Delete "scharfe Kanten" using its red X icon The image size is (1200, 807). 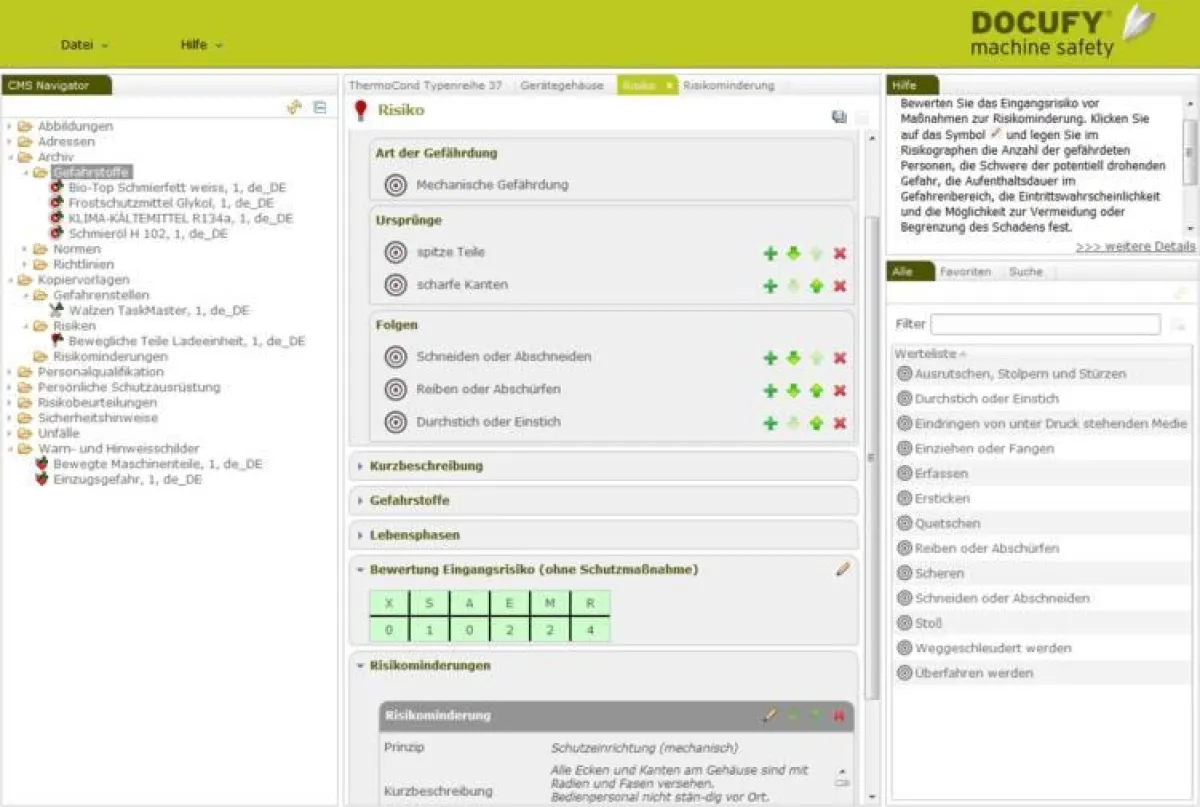[x=839, y=286]
